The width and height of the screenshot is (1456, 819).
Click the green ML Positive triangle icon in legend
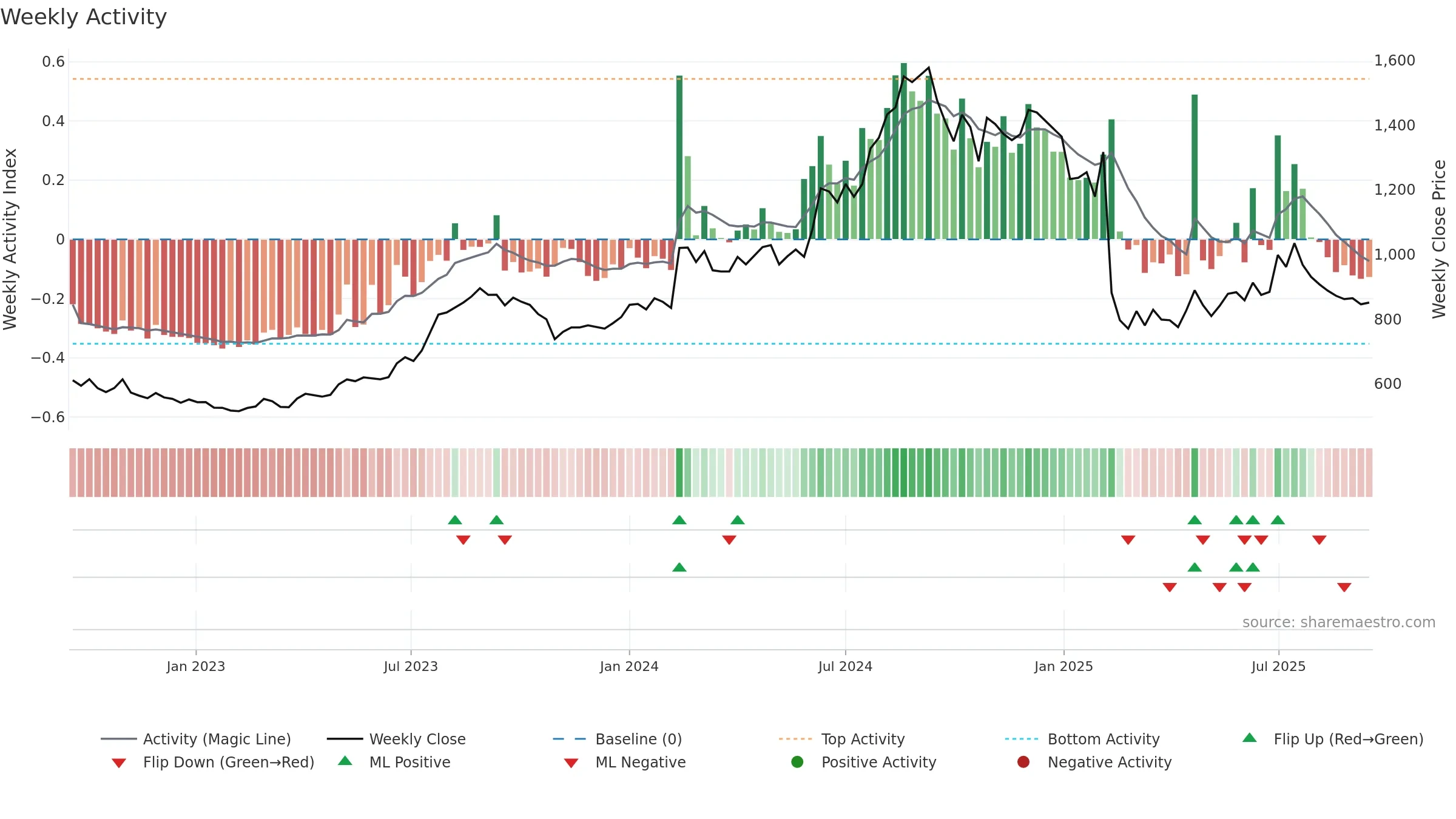(x=345, y=761)
